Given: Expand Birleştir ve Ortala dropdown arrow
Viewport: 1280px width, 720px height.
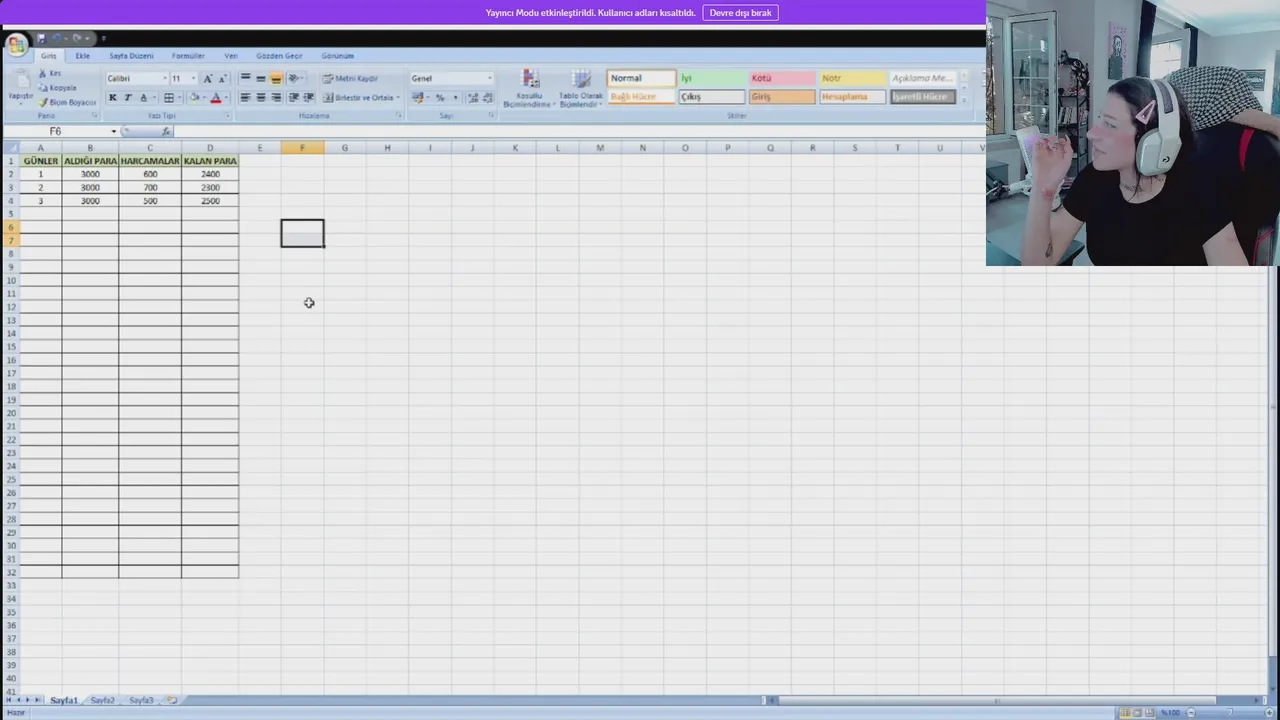Looking at the screenshot, I should pyautogui.click(x=398, y=98).
